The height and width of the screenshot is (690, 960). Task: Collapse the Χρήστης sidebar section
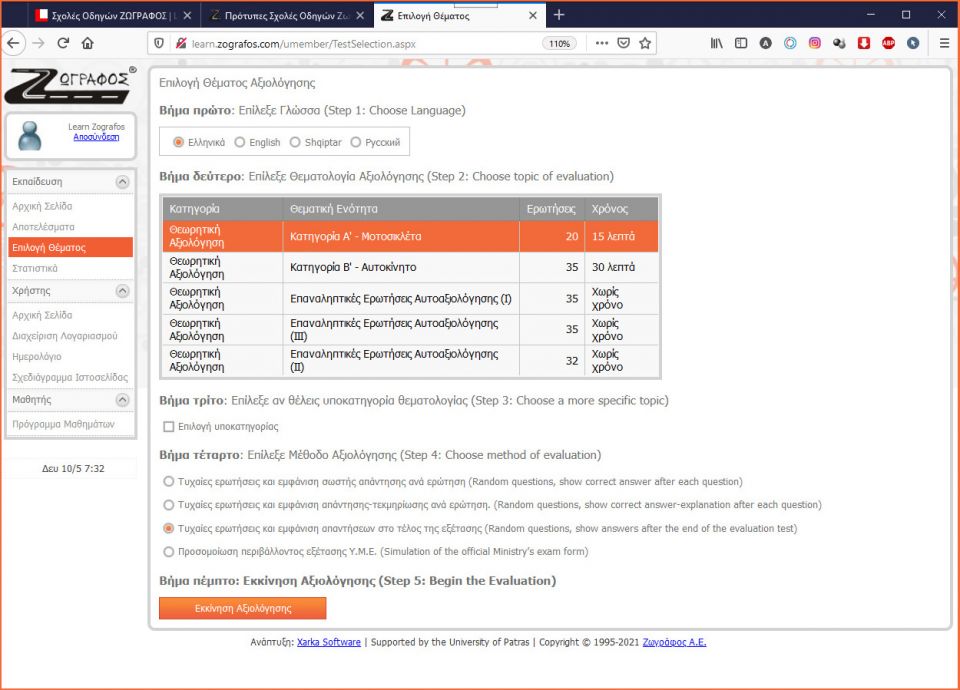tap(122, 291)
